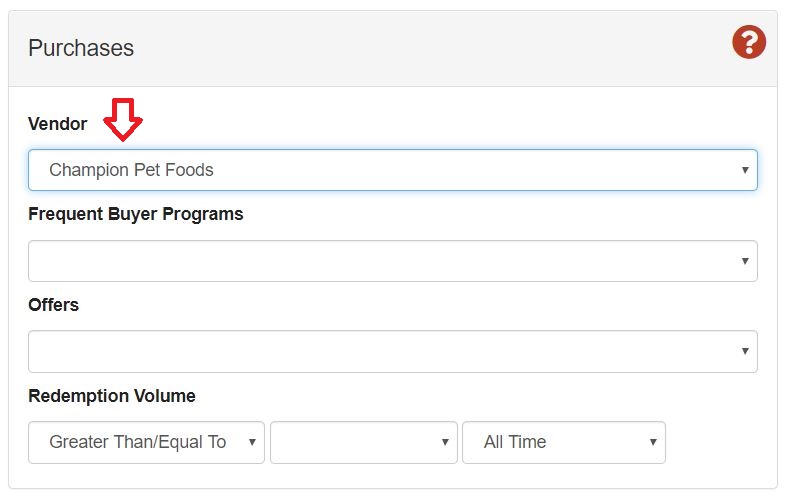Click the Offers field label
The height and width of the screenshot is (498, 787).
point(54,305)
